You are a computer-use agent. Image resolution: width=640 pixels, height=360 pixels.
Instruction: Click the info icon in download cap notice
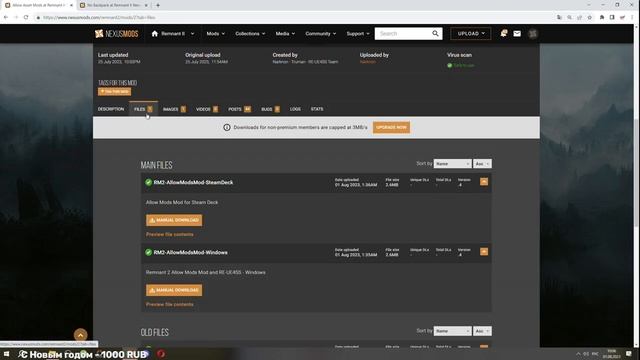tap(227, 127)
